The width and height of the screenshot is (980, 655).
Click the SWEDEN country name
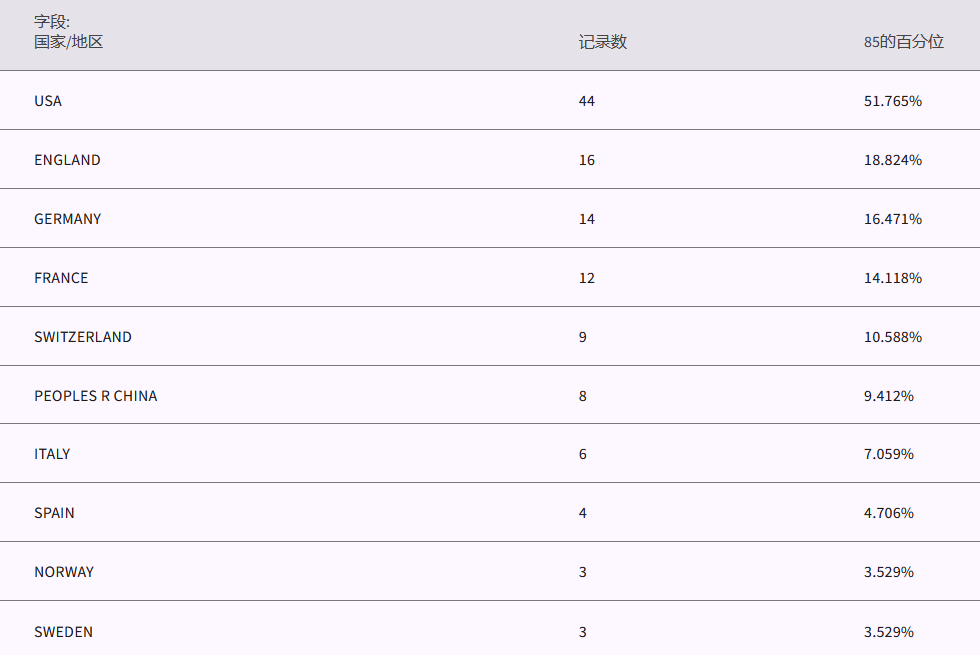pyautogui.click(x=63, y=632)
